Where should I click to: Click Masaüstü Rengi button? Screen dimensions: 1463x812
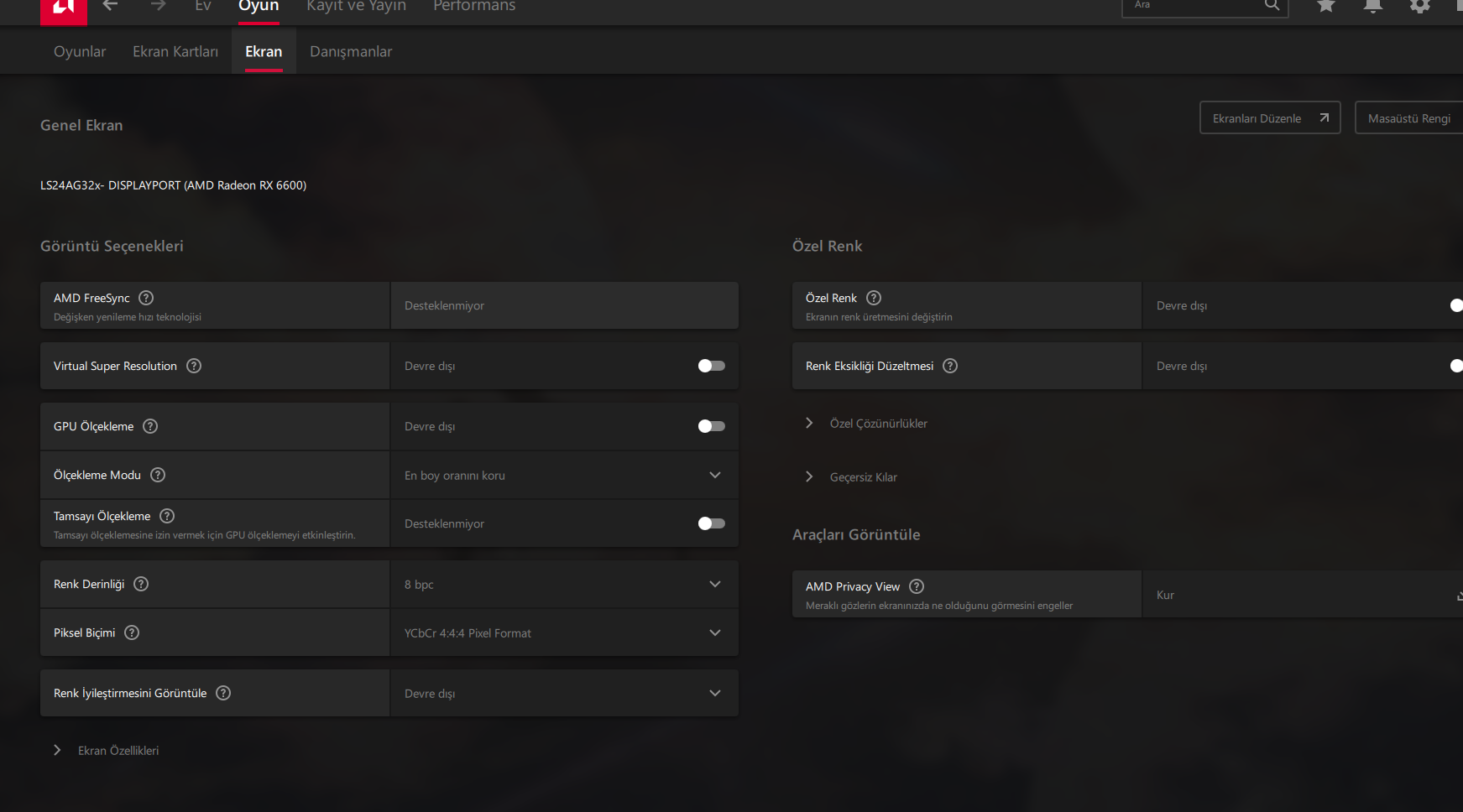coord(1409,117)
